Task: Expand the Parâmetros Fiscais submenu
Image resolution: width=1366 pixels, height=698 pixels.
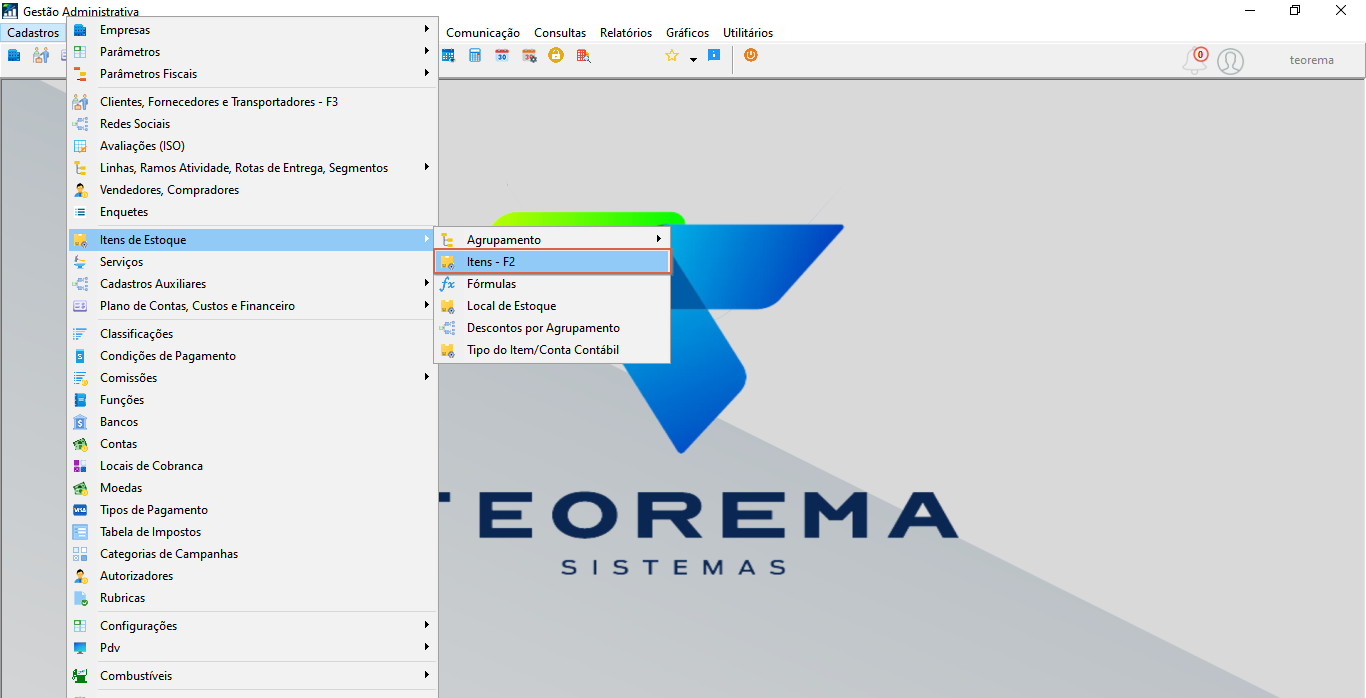Action: (x=252, y=74)
